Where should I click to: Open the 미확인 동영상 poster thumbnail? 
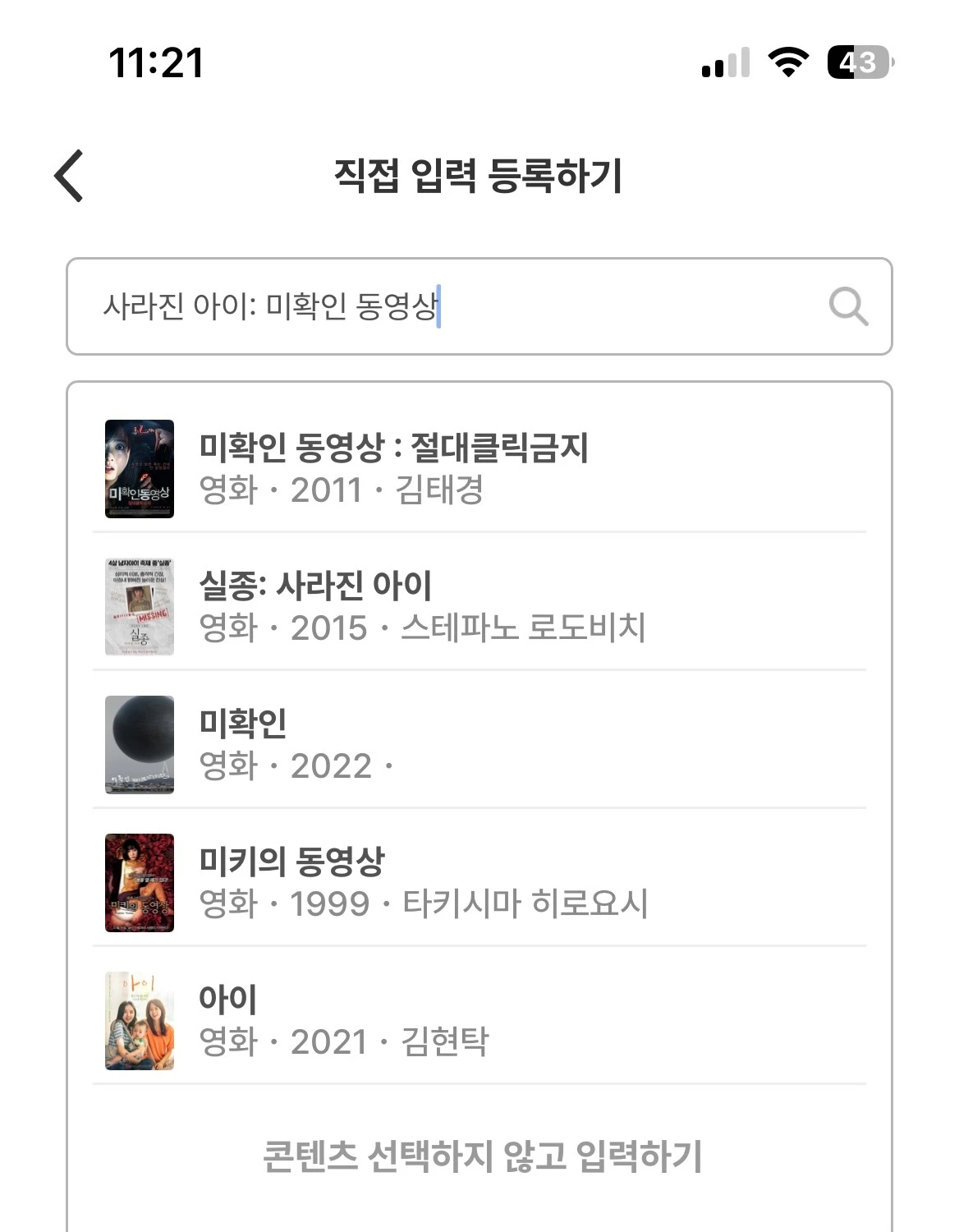tap(140, 469)
